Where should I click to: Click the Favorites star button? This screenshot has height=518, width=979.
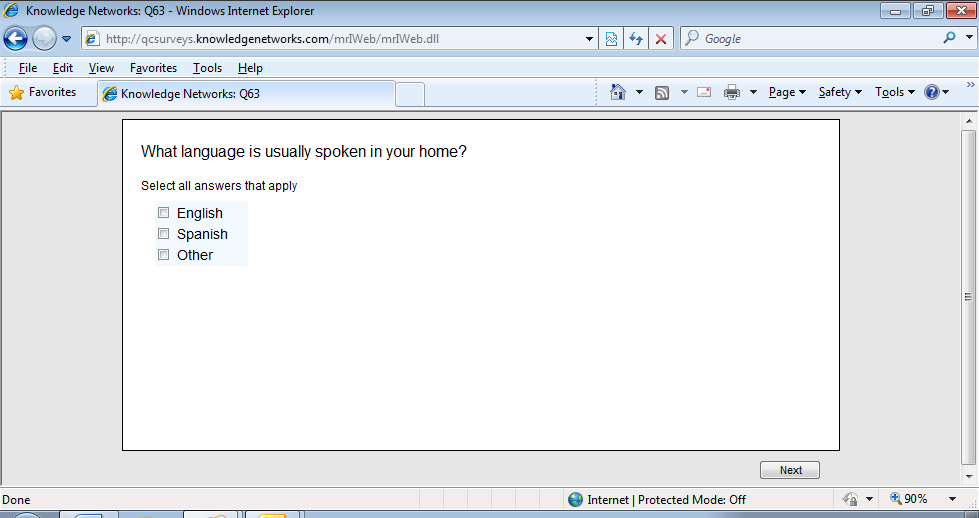point(43,92)
